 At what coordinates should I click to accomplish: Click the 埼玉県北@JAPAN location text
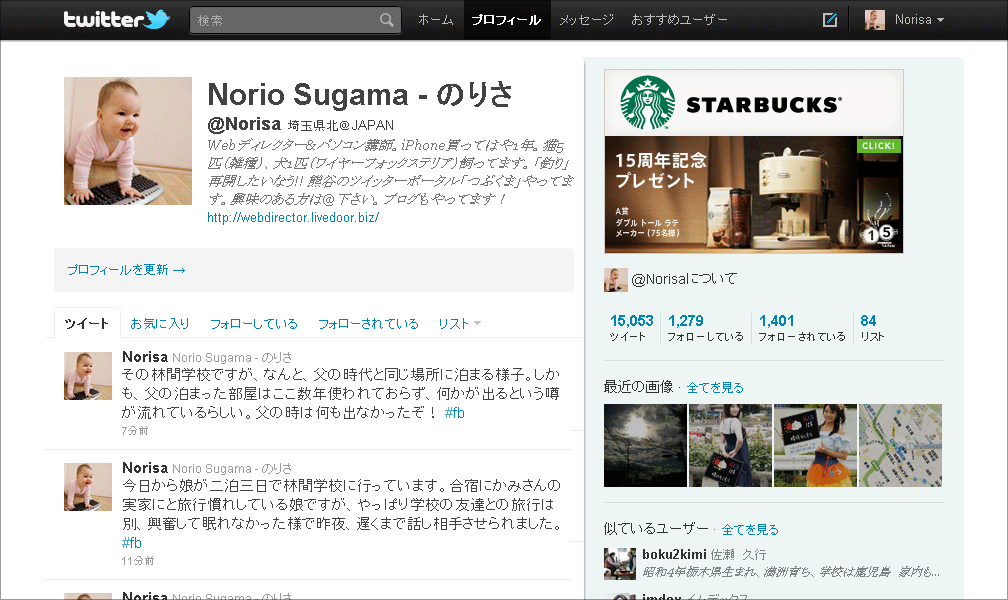[341, 125]
